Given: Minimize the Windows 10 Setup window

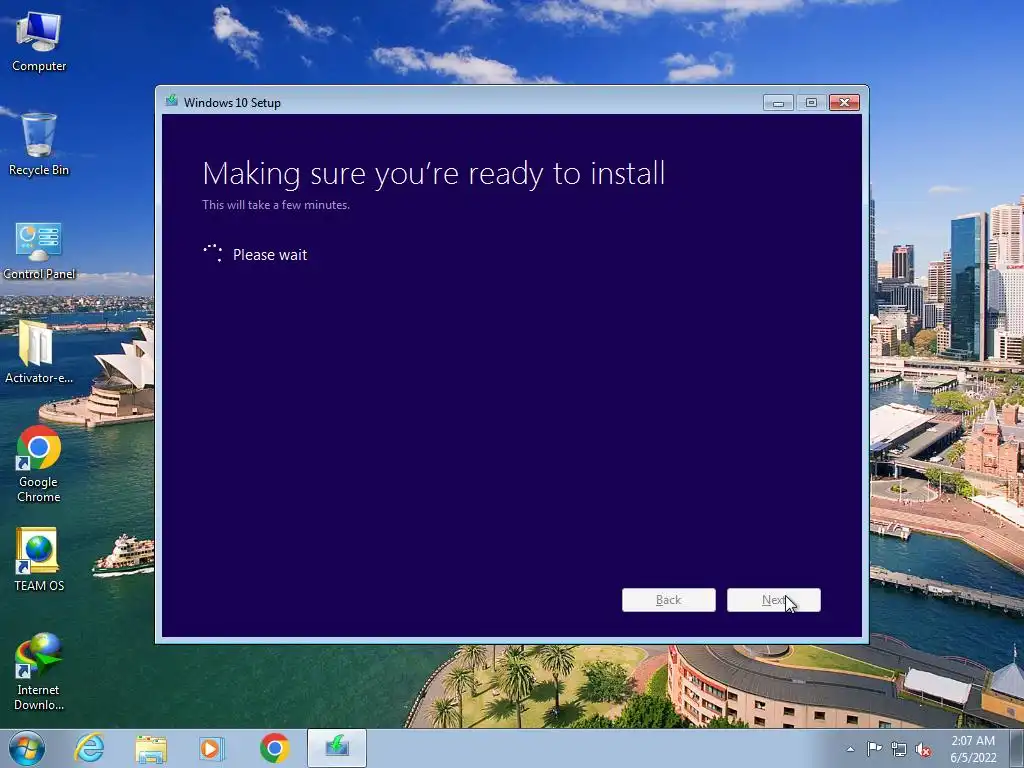Looking at the screenshot, I should click(x=778, y=103).
